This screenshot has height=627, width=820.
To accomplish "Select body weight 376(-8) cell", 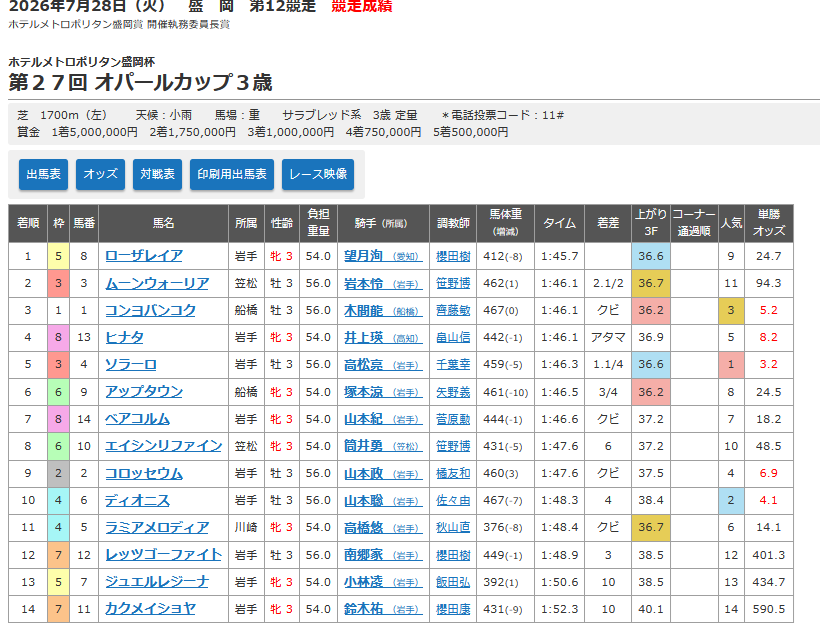I will (506, 528).
